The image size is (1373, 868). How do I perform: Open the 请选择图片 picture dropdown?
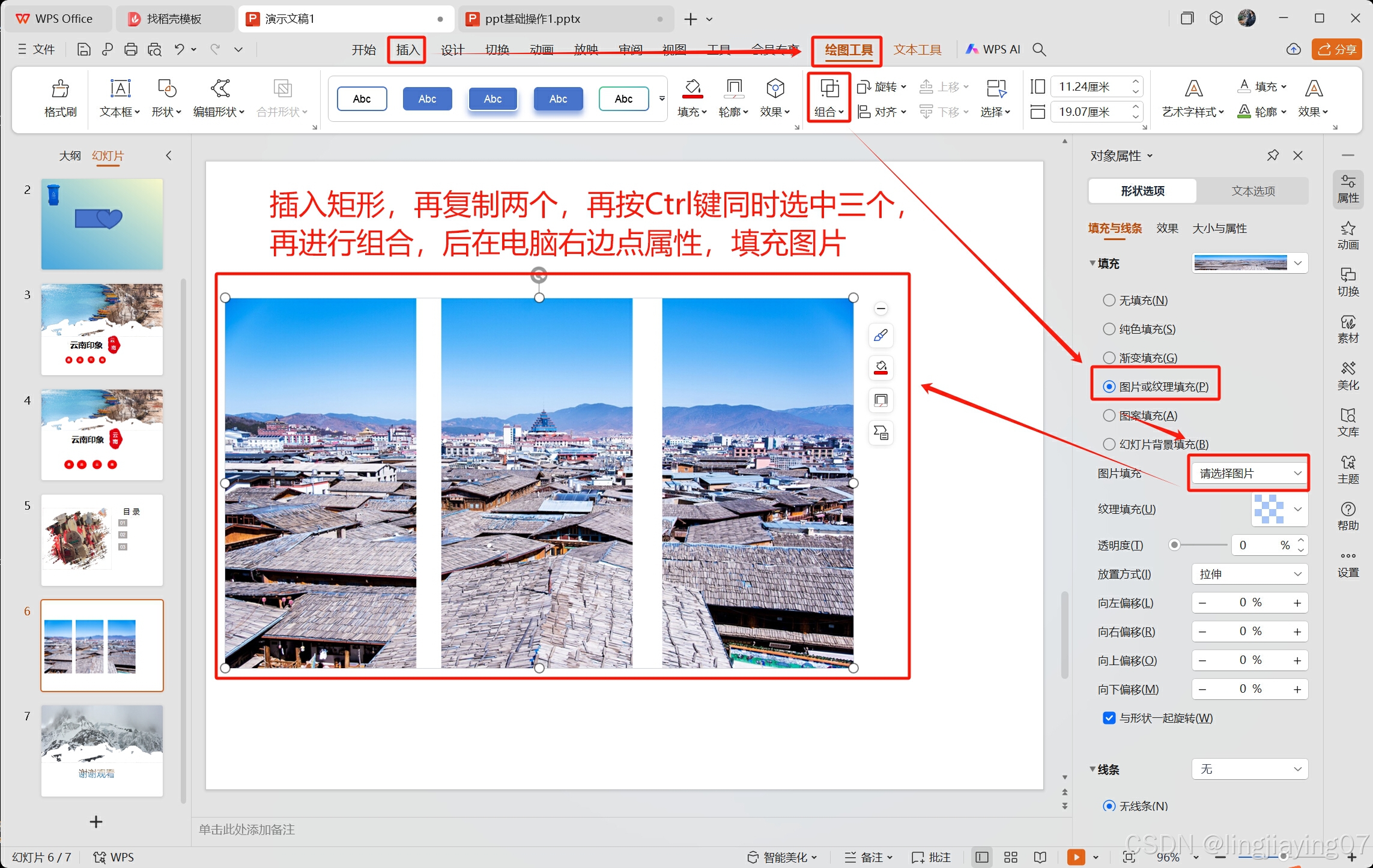1249,474
